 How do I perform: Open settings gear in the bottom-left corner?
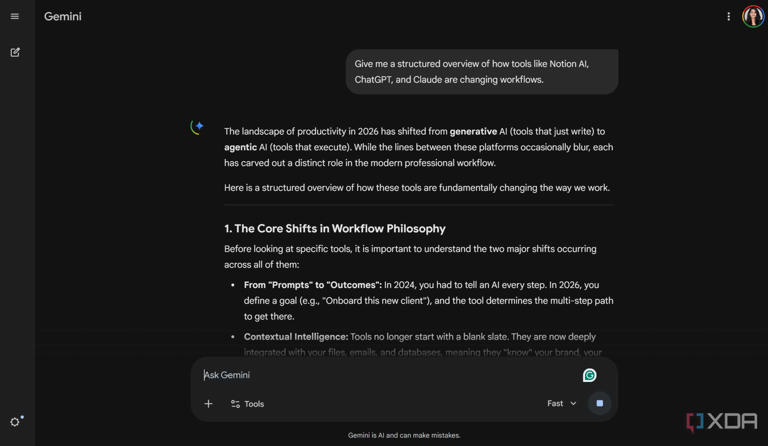pos(15,422)
